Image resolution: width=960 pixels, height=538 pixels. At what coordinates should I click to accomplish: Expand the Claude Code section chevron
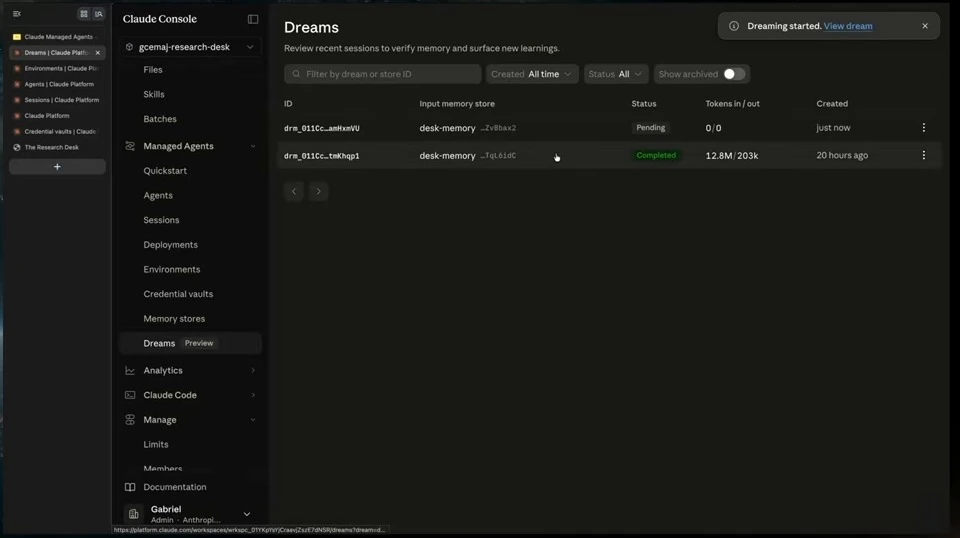coord(253,395)
